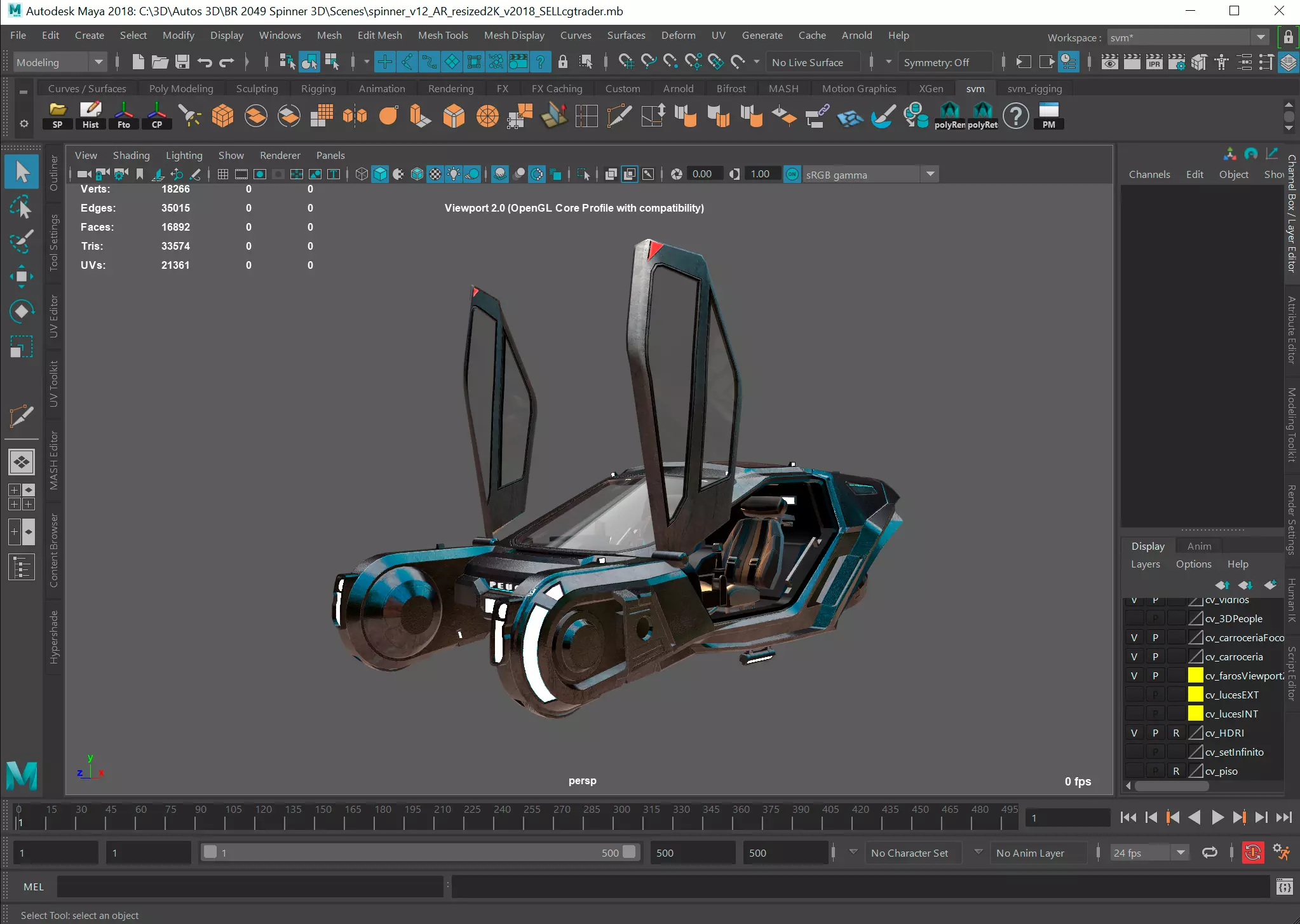
Task: Toggle playback P for cv_carroceriaFoco layer
Action: (1155, 637)
